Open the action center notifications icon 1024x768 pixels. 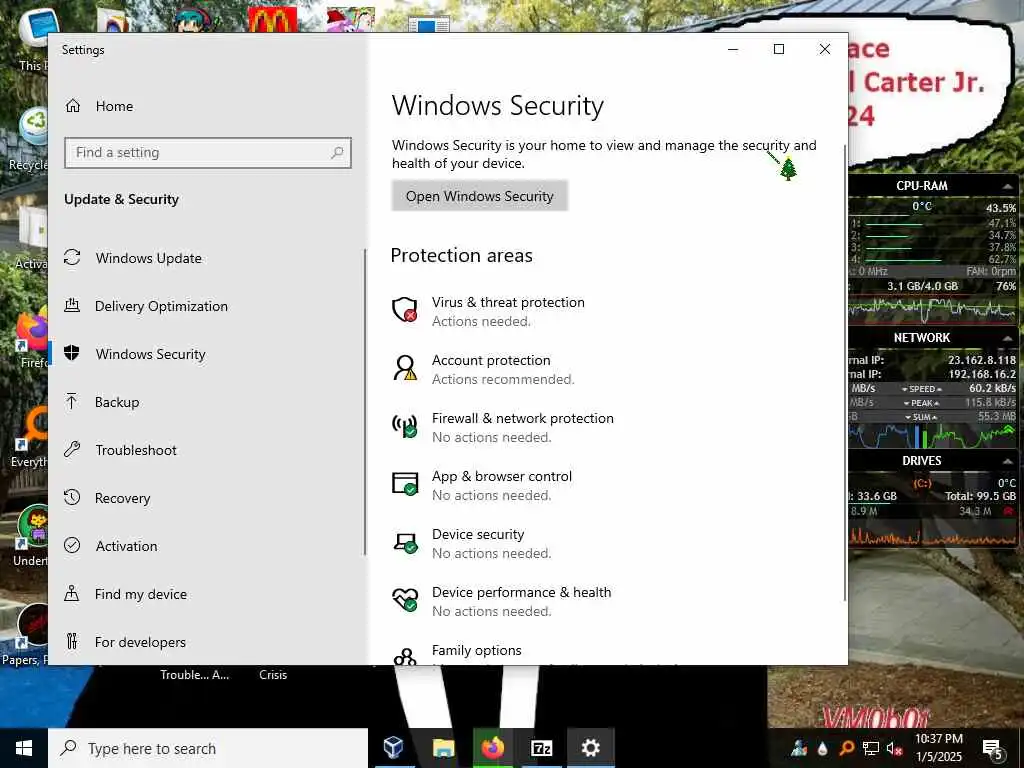point(993,749)
